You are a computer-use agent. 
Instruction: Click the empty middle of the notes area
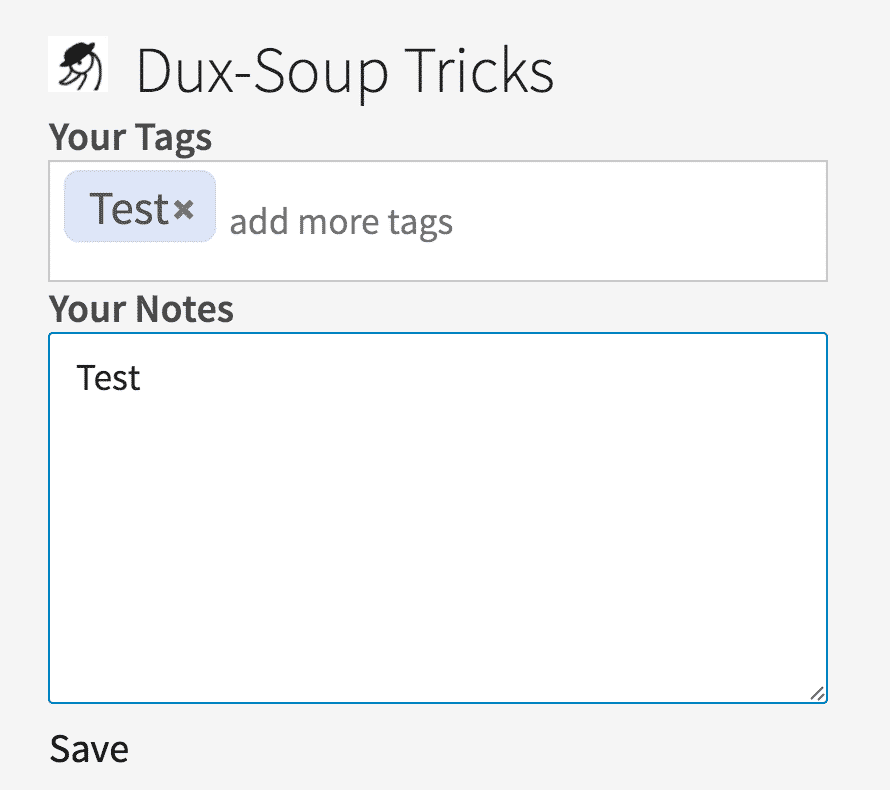click(x=438, y=539)
